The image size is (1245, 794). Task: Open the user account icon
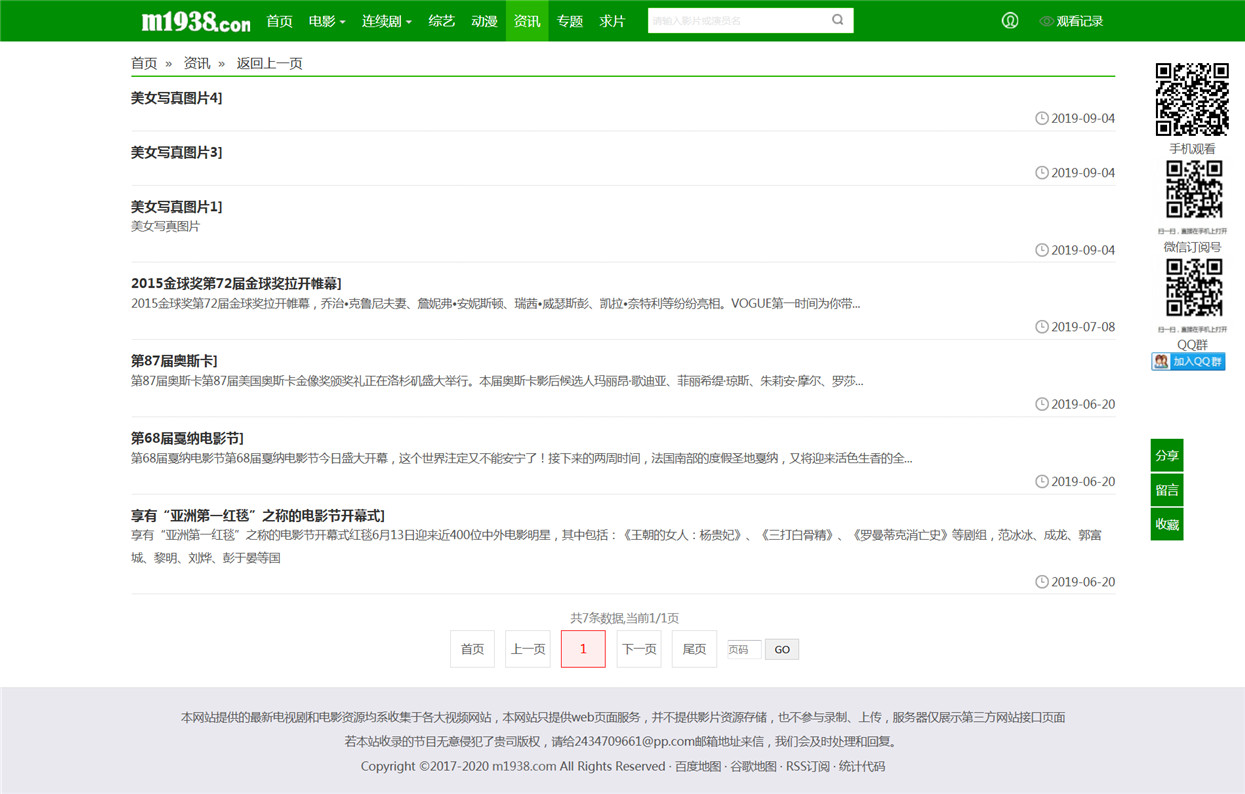point(1010,20)
